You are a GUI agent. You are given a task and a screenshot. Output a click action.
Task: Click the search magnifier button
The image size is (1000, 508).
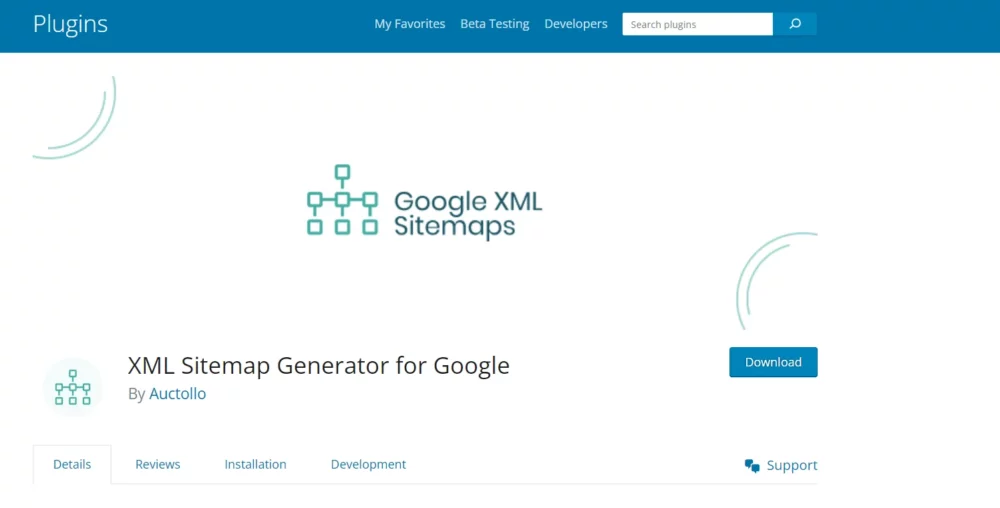coord(795,24)
